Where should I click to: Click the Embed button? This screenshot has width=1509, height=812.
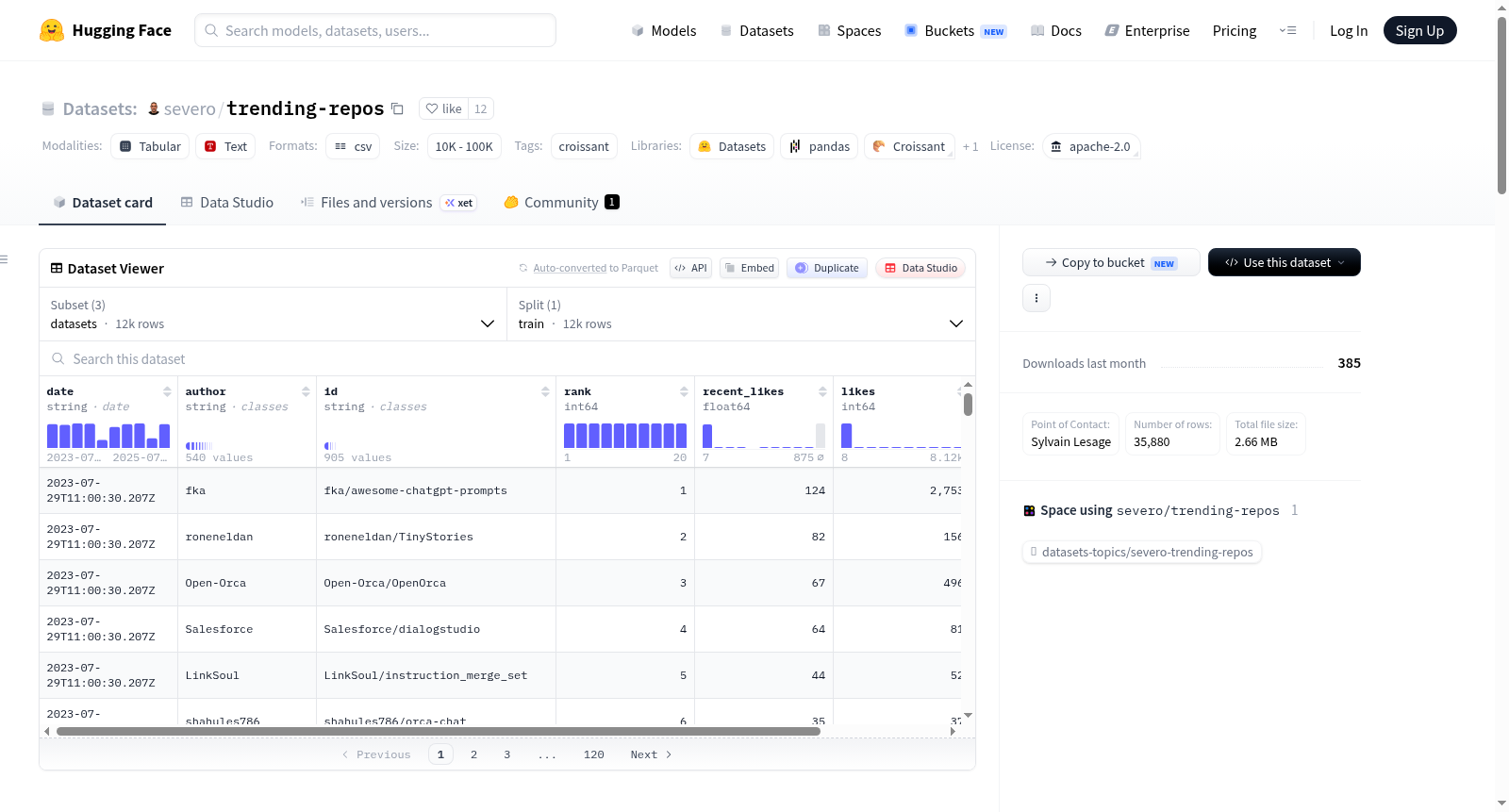(749, 268)
